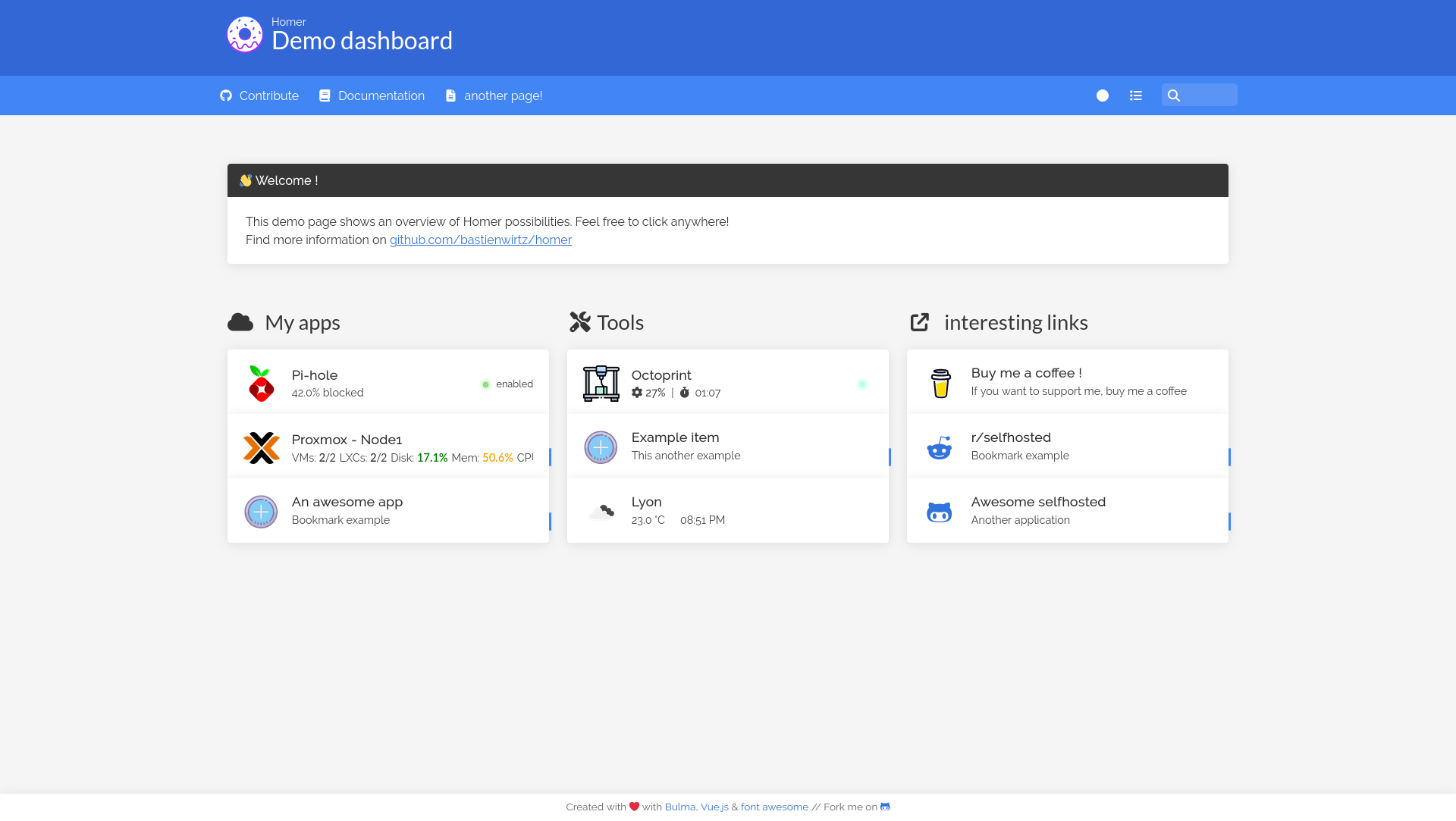Click the waving hand emoji in Welcome
The height and width of the screenshot is (821, 1456).
coord(246,180)
